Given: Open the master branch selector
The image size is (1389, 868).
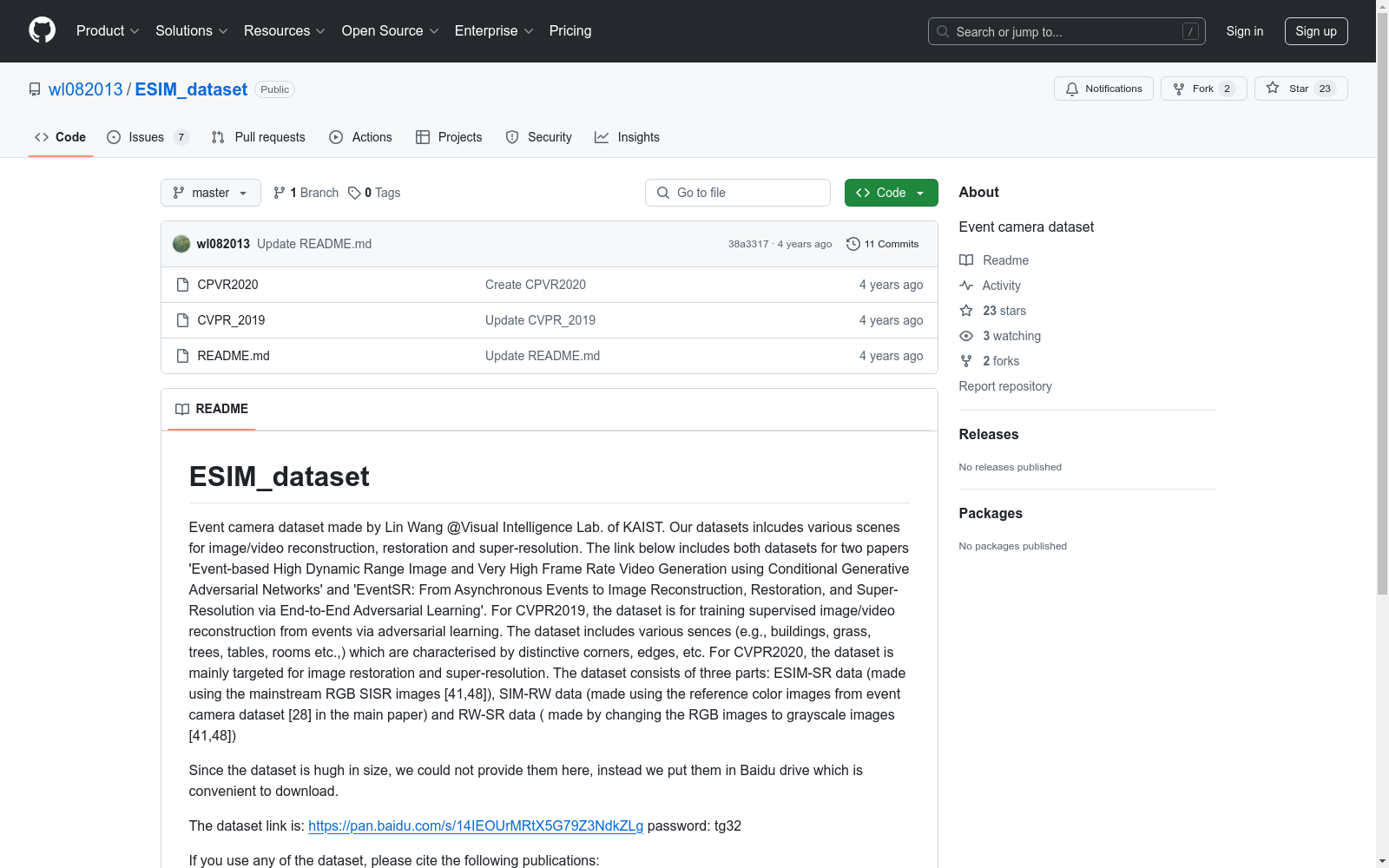Looking at the screenshot, I should click(x=211, y=193).
